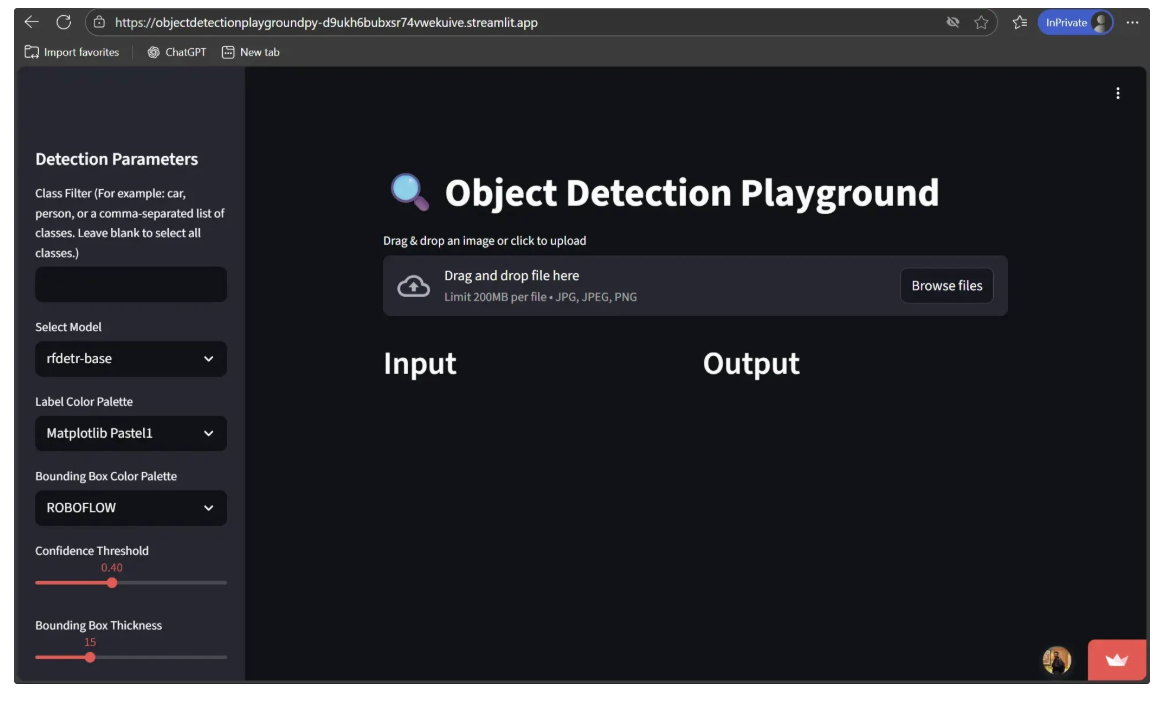Open the Streamlit three-dot app menu
Viewport: 1168px width, 702px height.
coord(1117,93)
